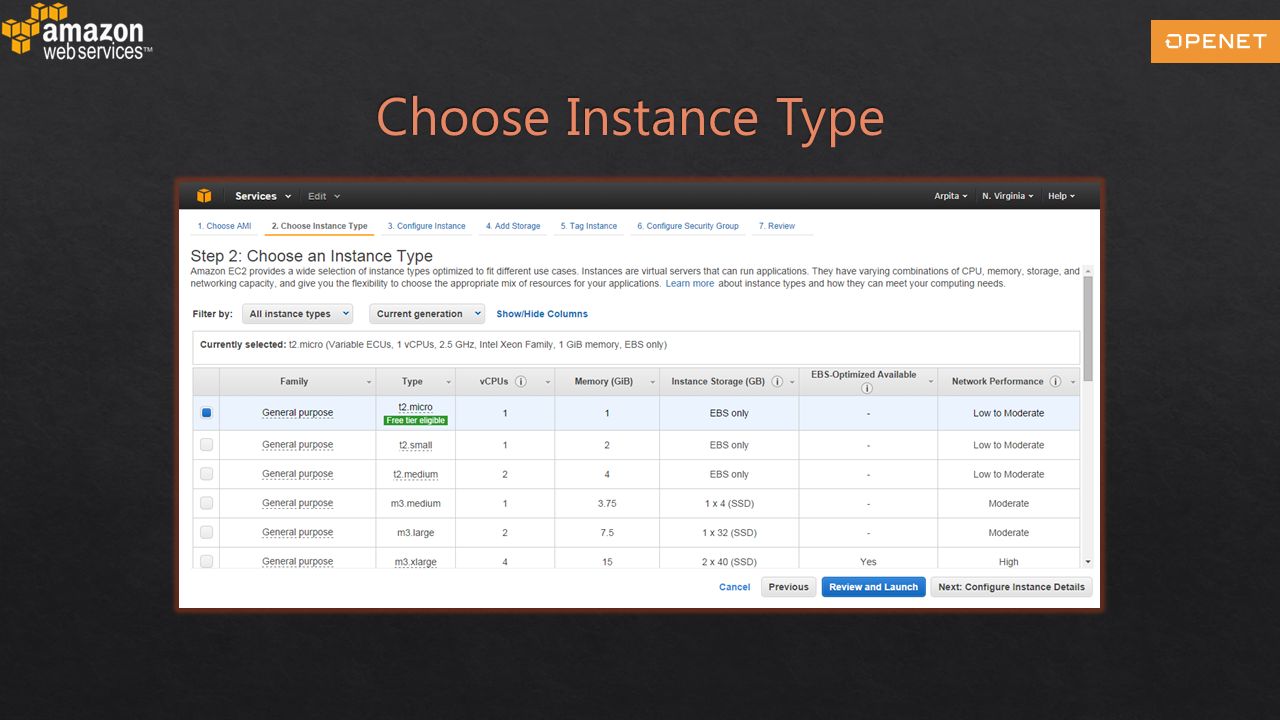1280x720 pixels.
Task: Click the EBS-Optimized Available info icon
Action: (x=867, y=388)
